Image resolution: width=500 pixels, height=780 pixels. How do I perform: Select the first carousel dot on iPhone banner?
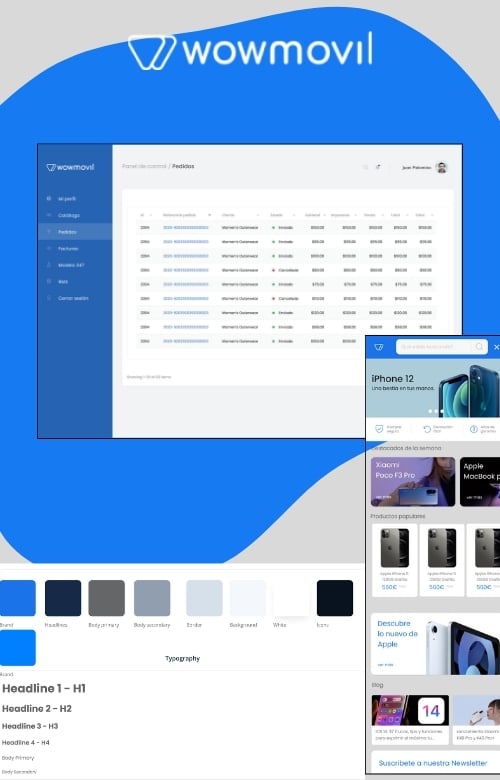tap(430, 411)
